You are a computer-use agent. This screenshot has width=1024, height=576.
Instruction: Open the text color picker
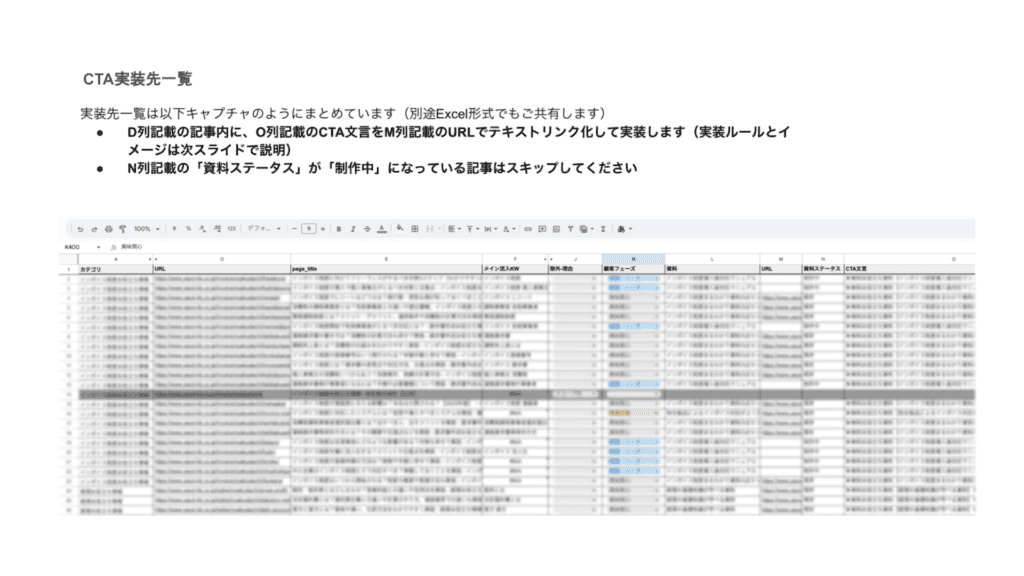point(382,229)
